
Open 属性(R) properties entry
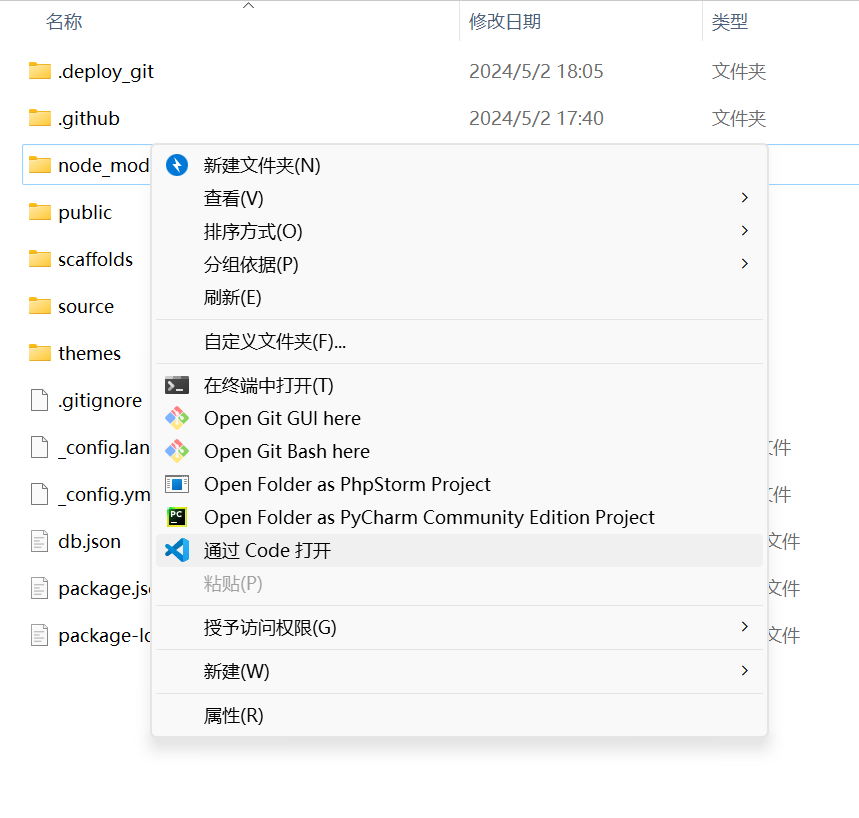(233, 715)
